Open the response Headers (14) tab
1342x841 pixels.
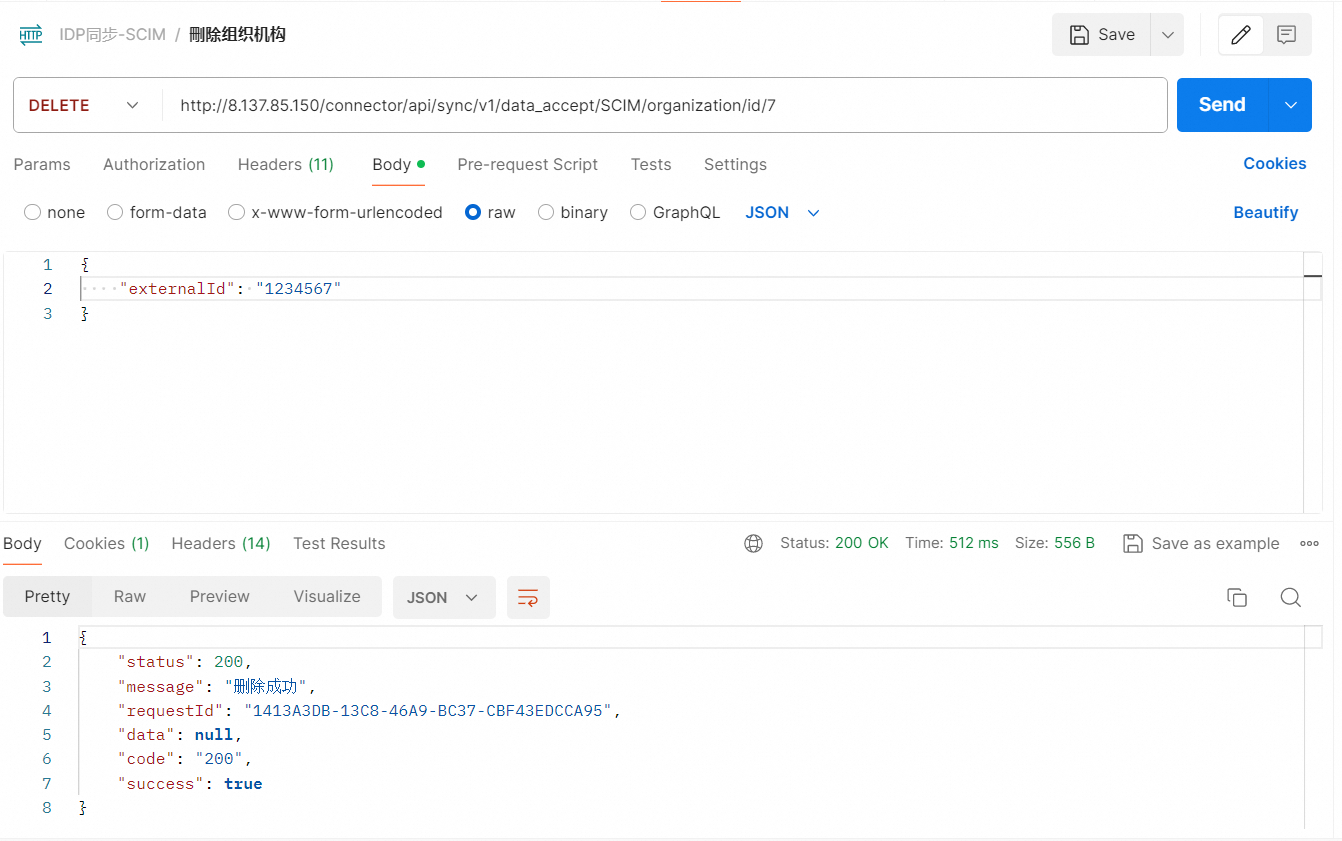tap(221, 543)
